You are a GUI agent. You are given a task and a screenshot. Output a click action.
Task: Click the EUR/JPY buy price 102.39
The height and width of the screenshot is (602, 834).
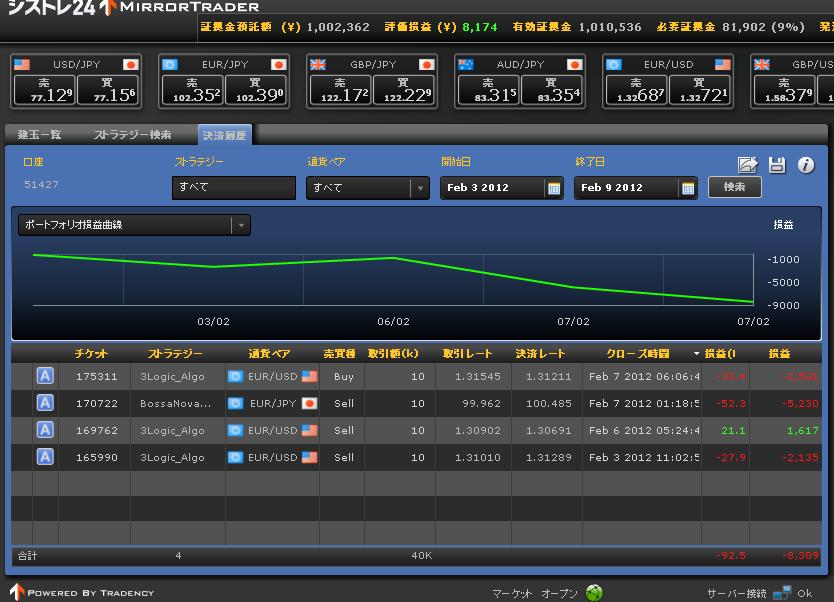pyautogui.click(x=255, y=90)
